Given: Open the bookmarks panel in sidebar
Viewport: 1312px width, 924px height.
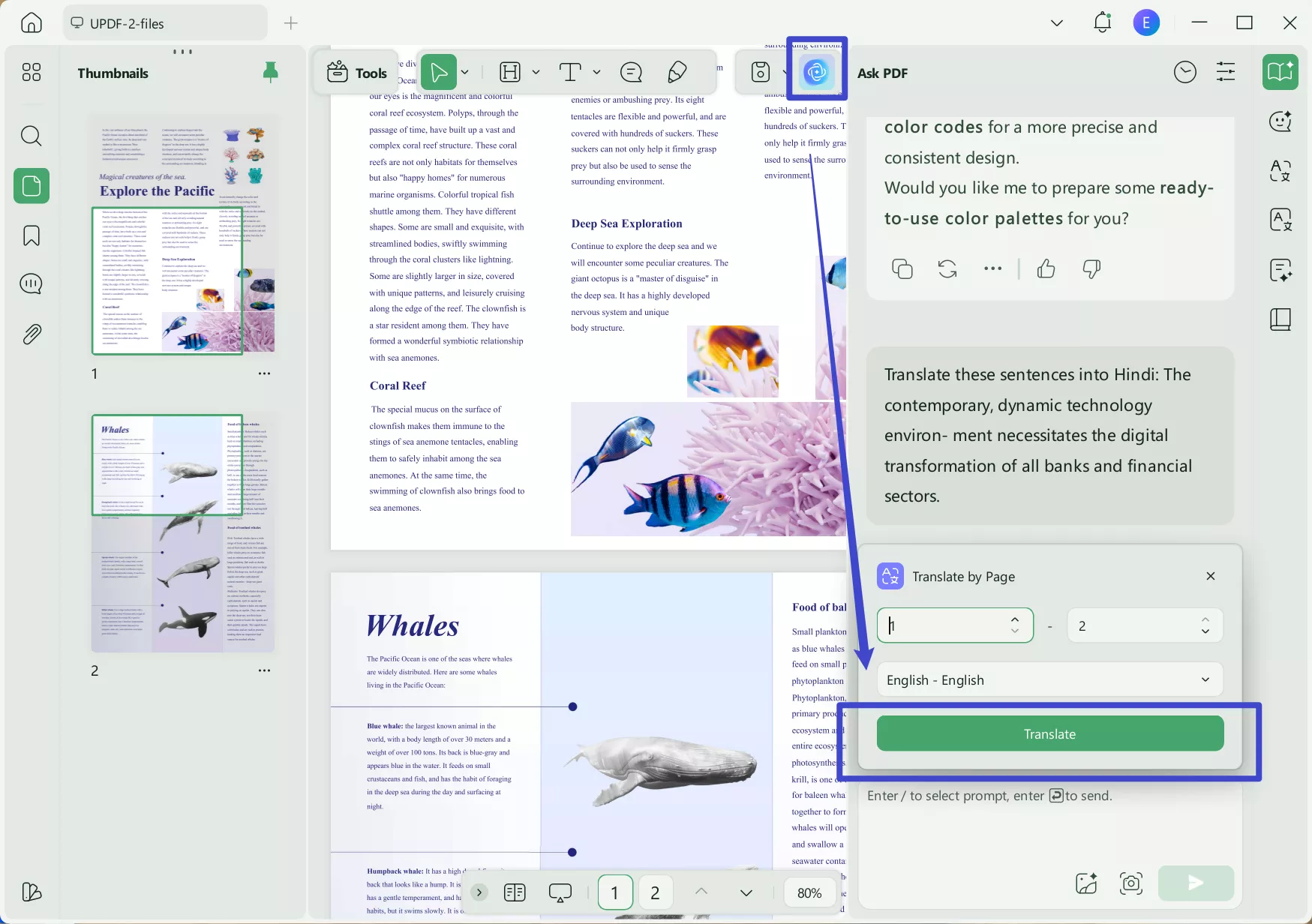Looking at the screenshot, I should tap(32, 235).
